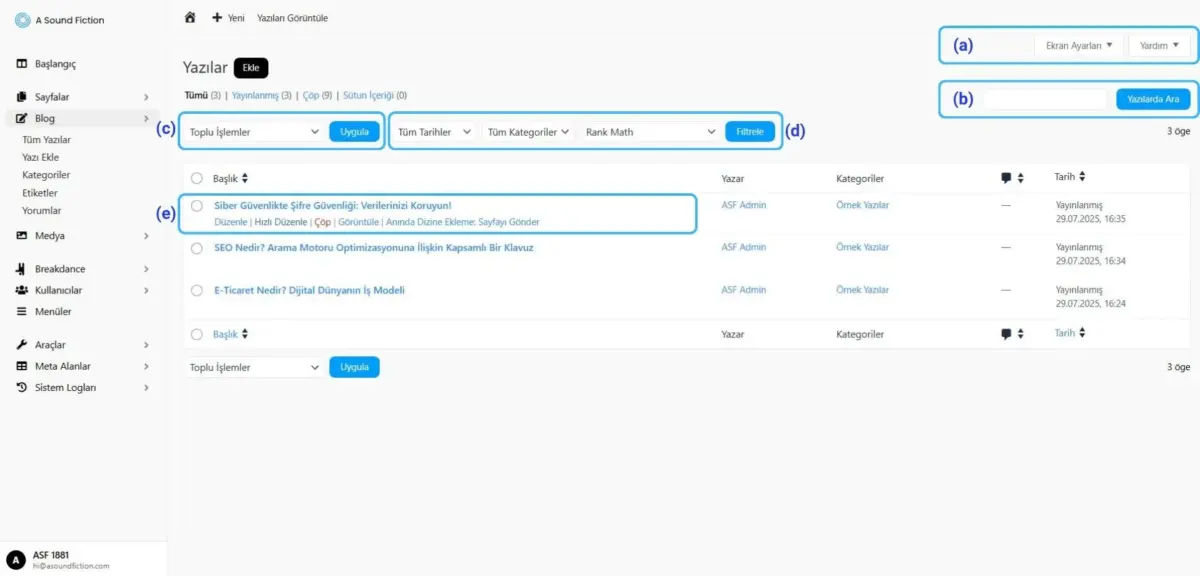
Task: Check the box for the Siber Güvenlikte post
Action: pyautogui.click(x=197, y=206)
